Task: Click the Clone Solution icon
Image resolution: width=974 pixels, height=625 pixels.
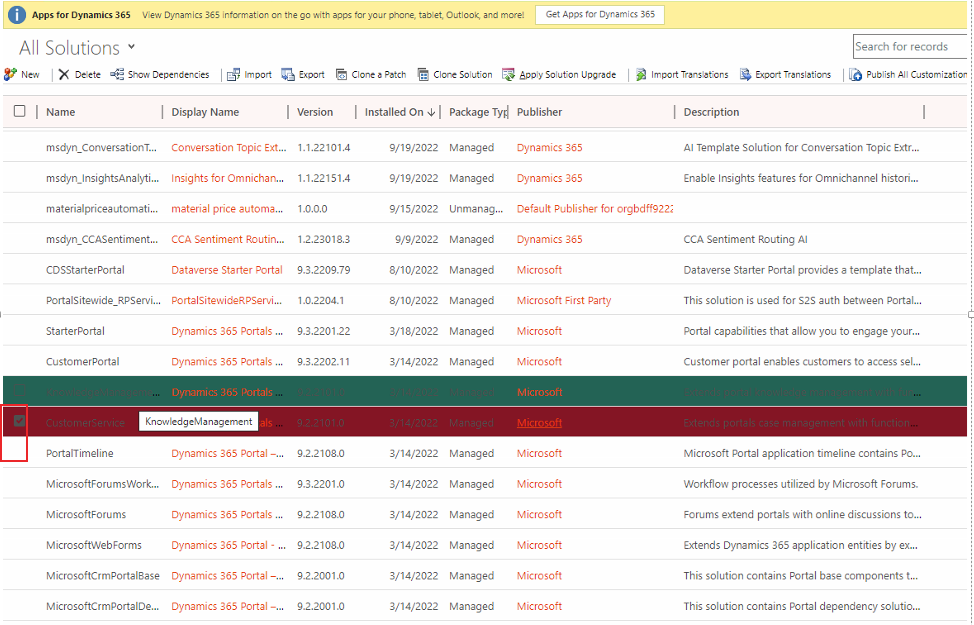Action: click(423, 75)
